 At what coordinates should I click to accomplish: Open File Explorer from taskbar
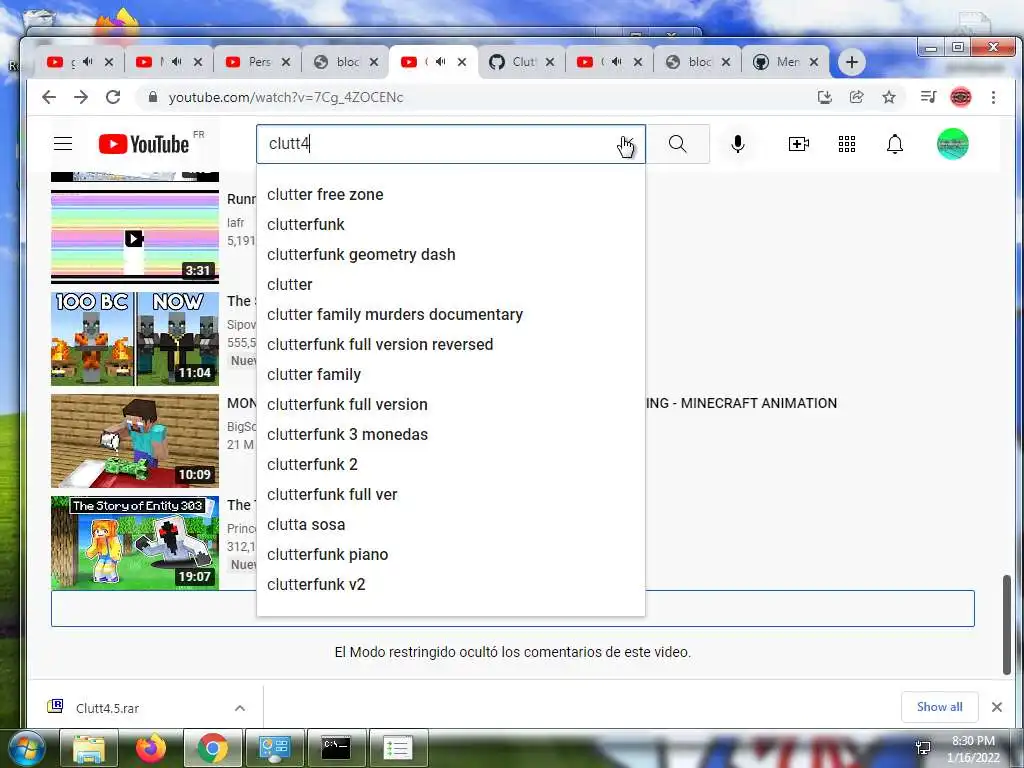click(89, 748)
